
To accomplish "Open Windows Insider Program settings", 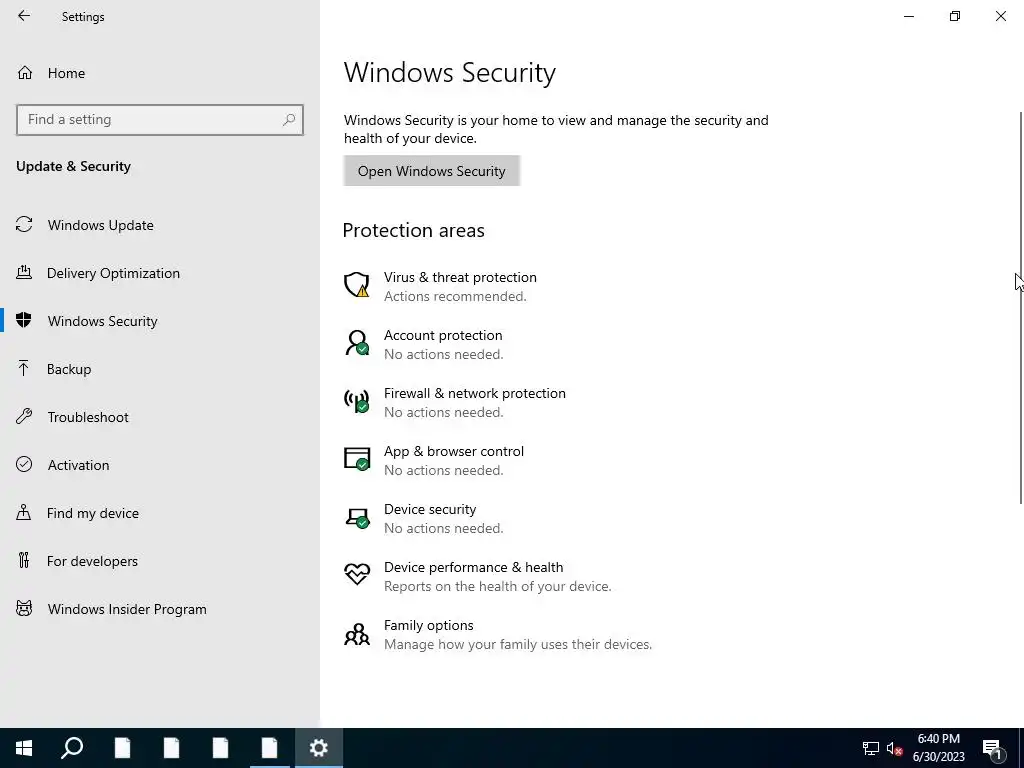I will pyautogui.click(x=127, y=609).
